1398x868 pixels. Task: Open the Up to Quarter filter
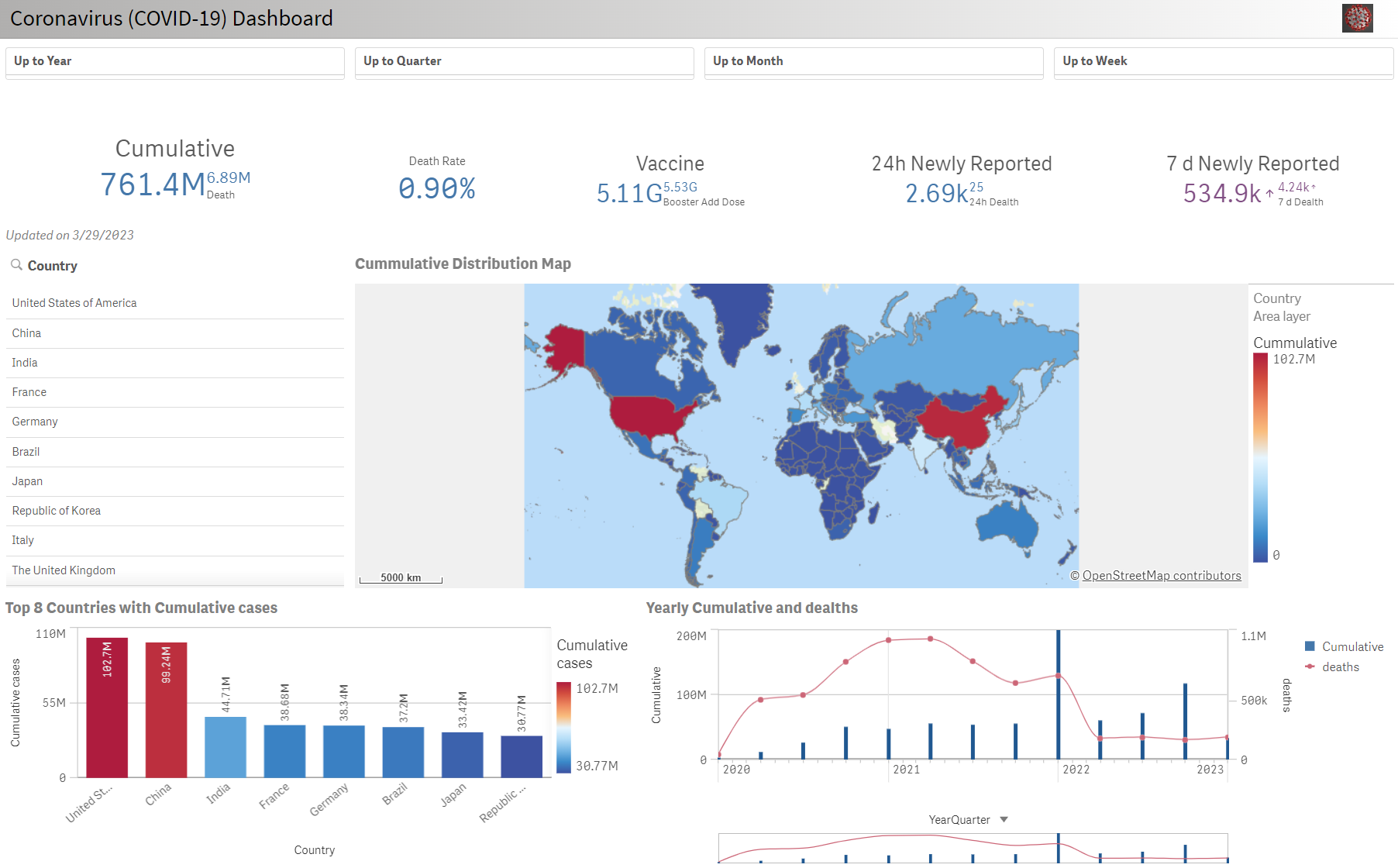(525, 62)
